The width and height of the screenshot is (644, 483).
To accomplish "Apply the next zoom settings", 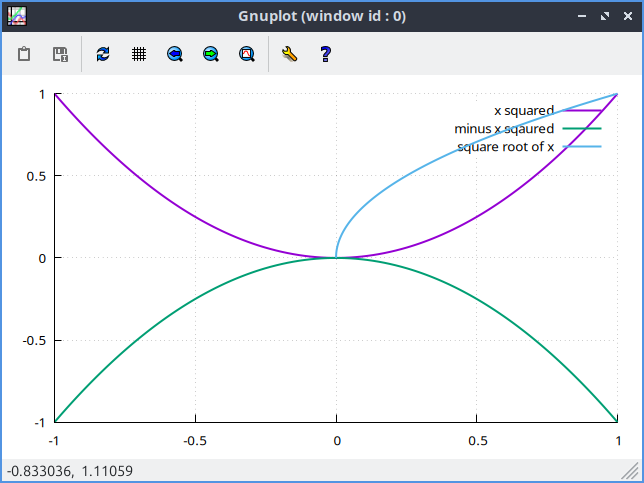I will click(x=211, y=54).
